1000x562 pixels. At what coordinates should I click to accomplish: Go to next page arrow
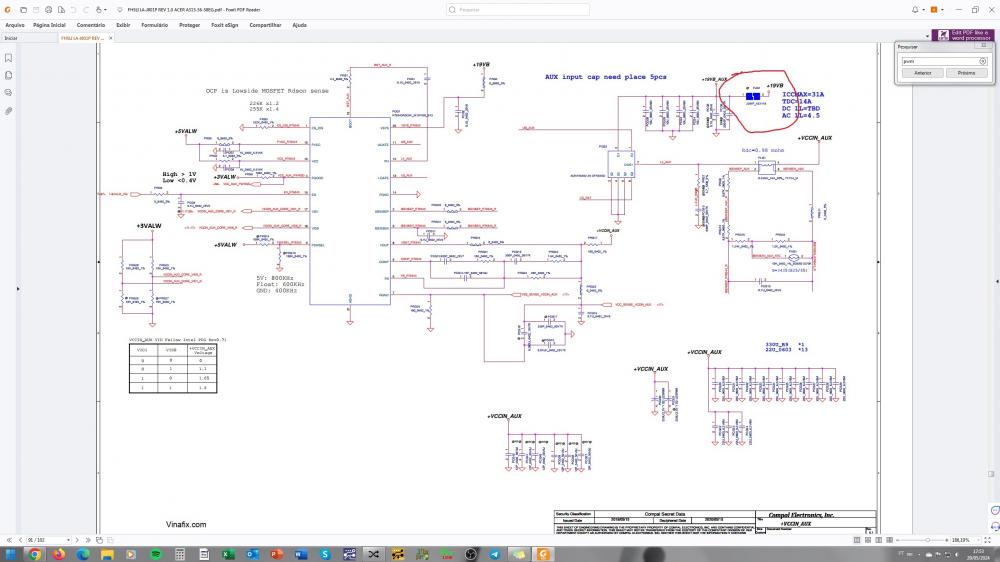click(x=77, y=540)
